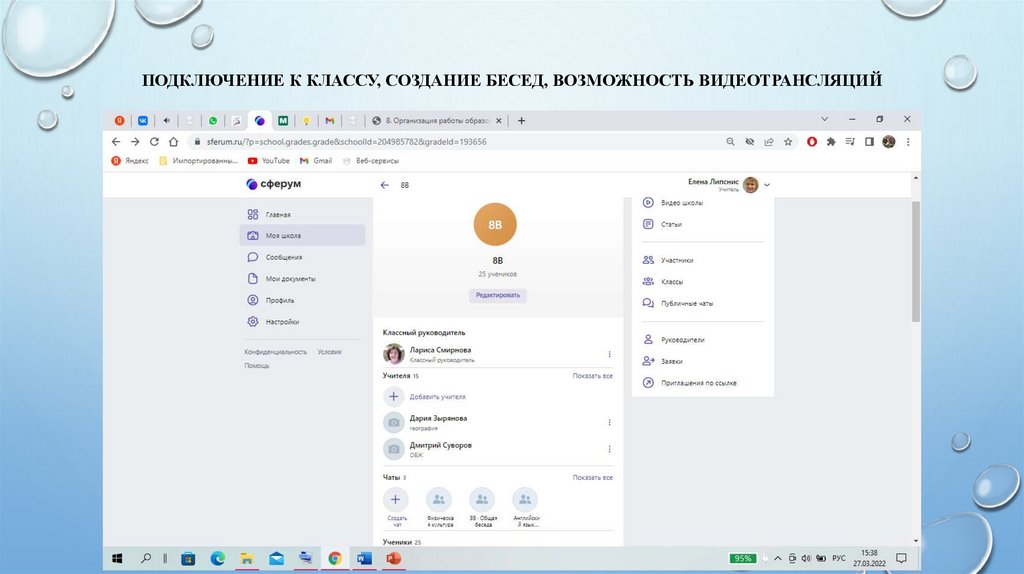This screenshot has height=574, width=1024.
Task: Open Веб-сервисы bookmark
Action: (x=370, y=161)
